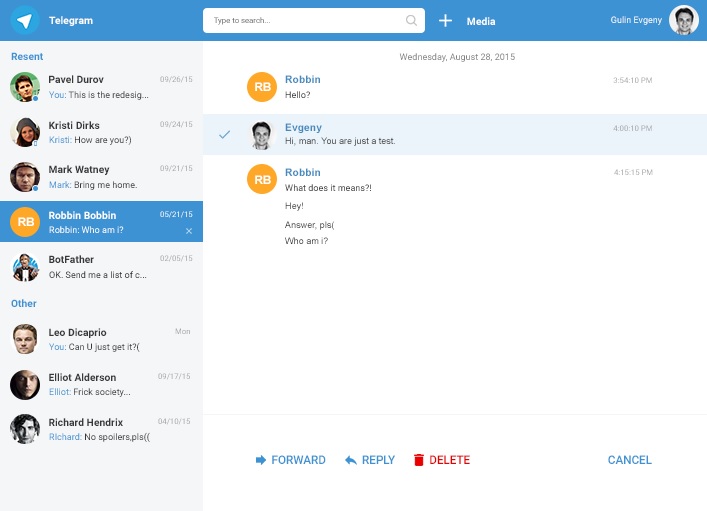Click the Telegram title text

71,20
